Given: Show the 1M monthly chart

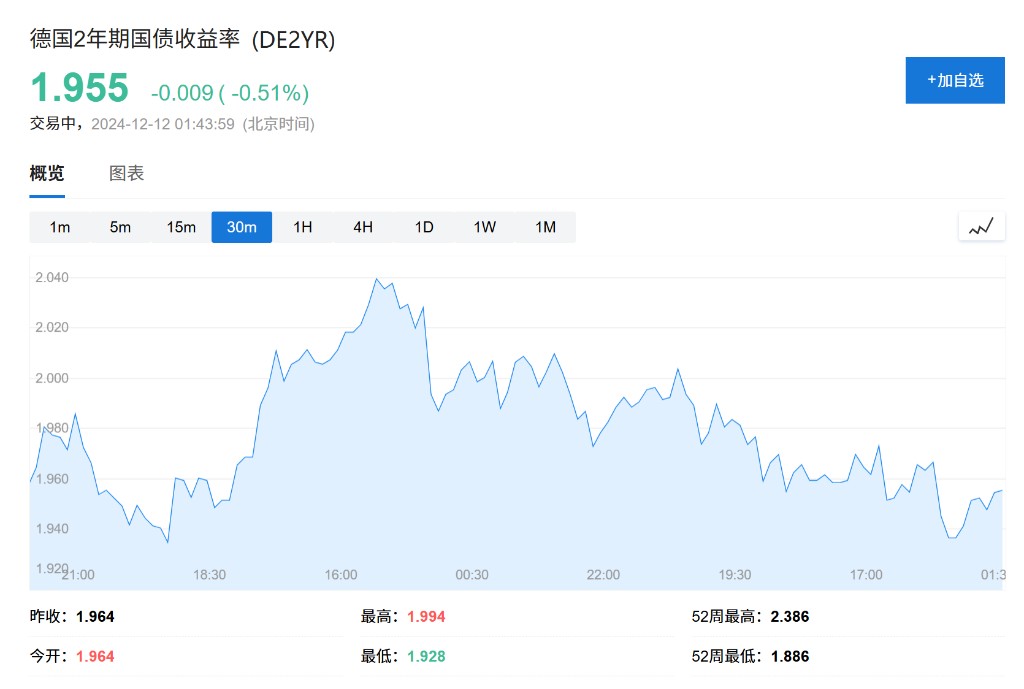Looking at the screenshot, I should click(x=545, y=227).
